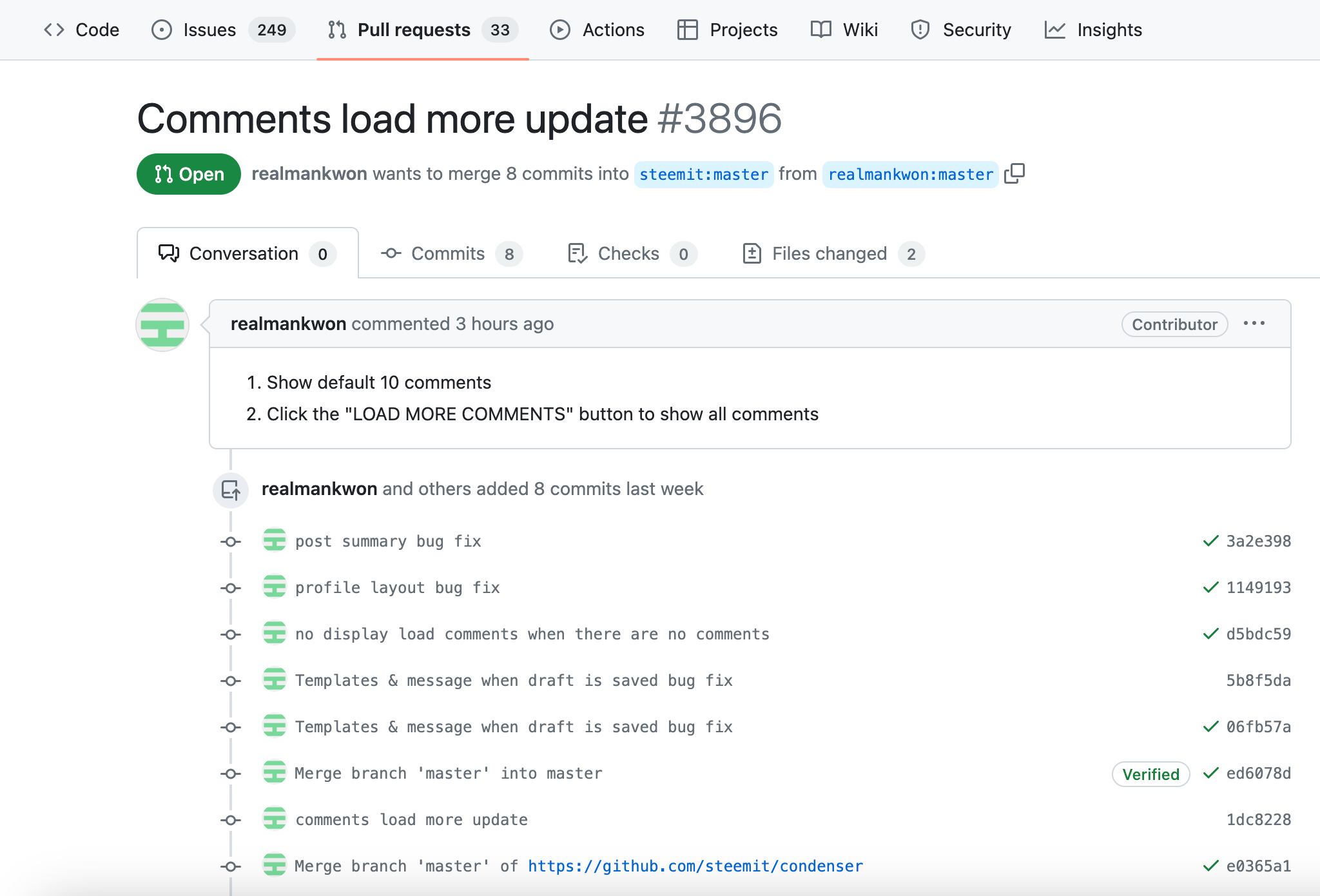Open commit hash 5b8f5da
Screen dimensions: 1320x896
pos(1258,681)
